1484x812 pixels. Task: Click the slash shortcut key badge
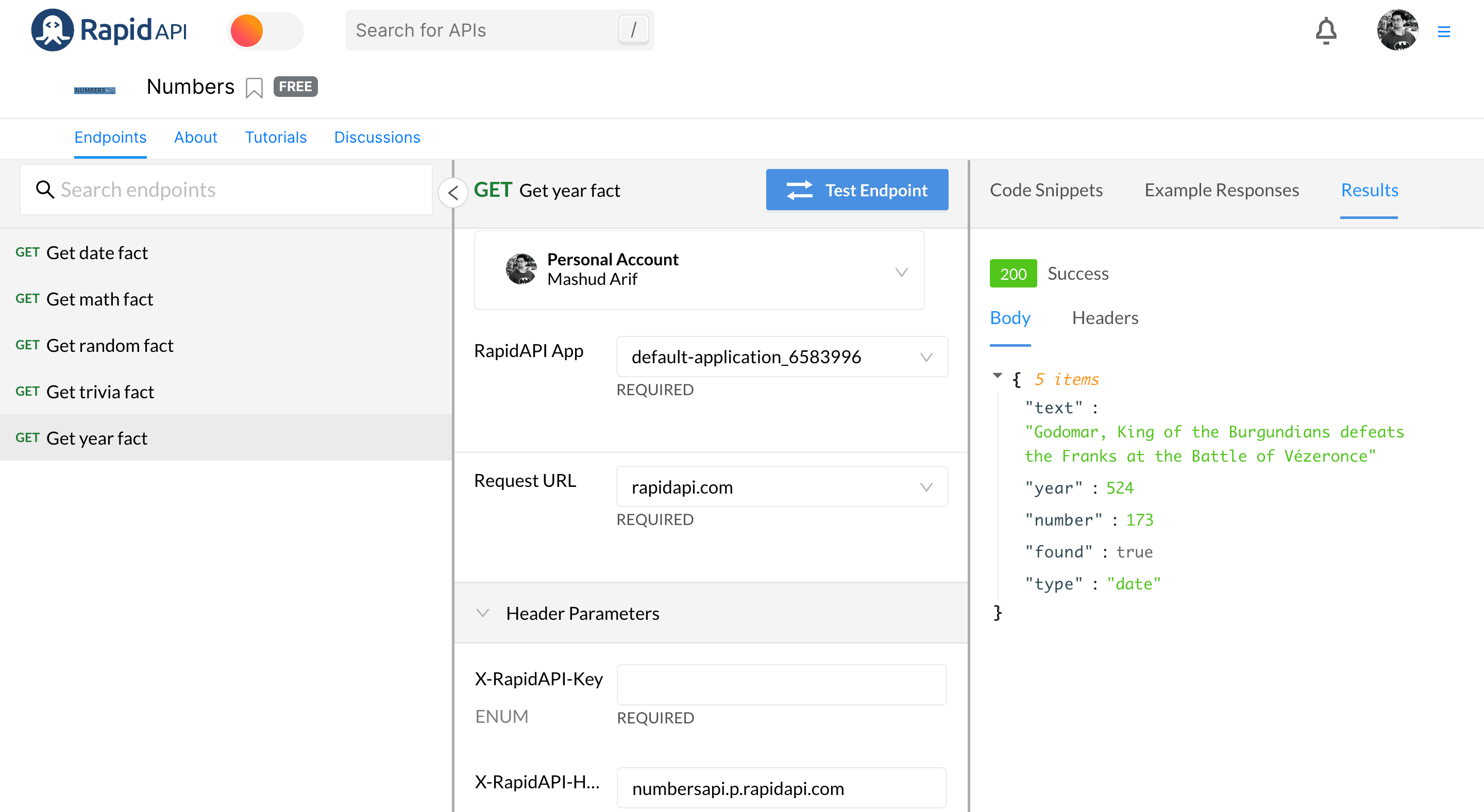click(x=633, y=30)
